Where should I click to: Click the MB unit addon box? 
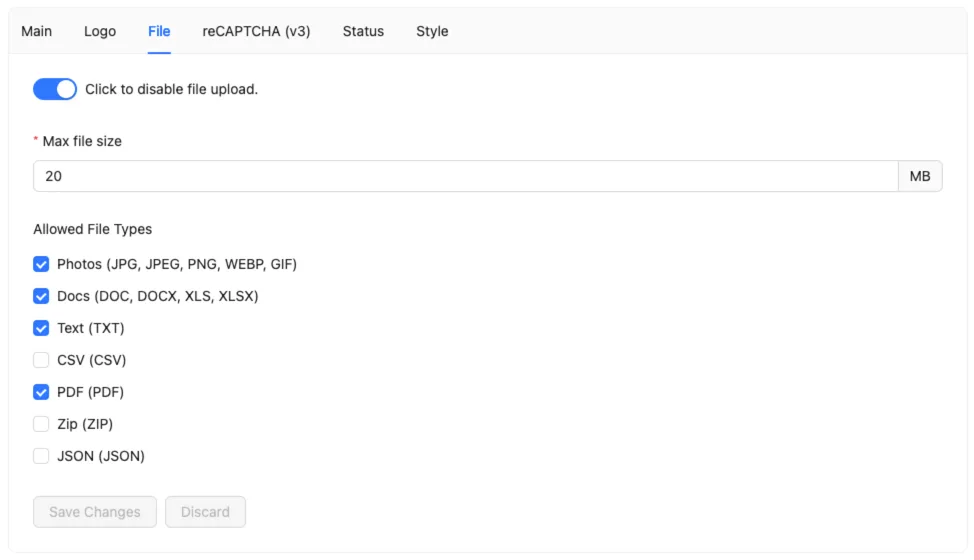click(x=920, y=176)
